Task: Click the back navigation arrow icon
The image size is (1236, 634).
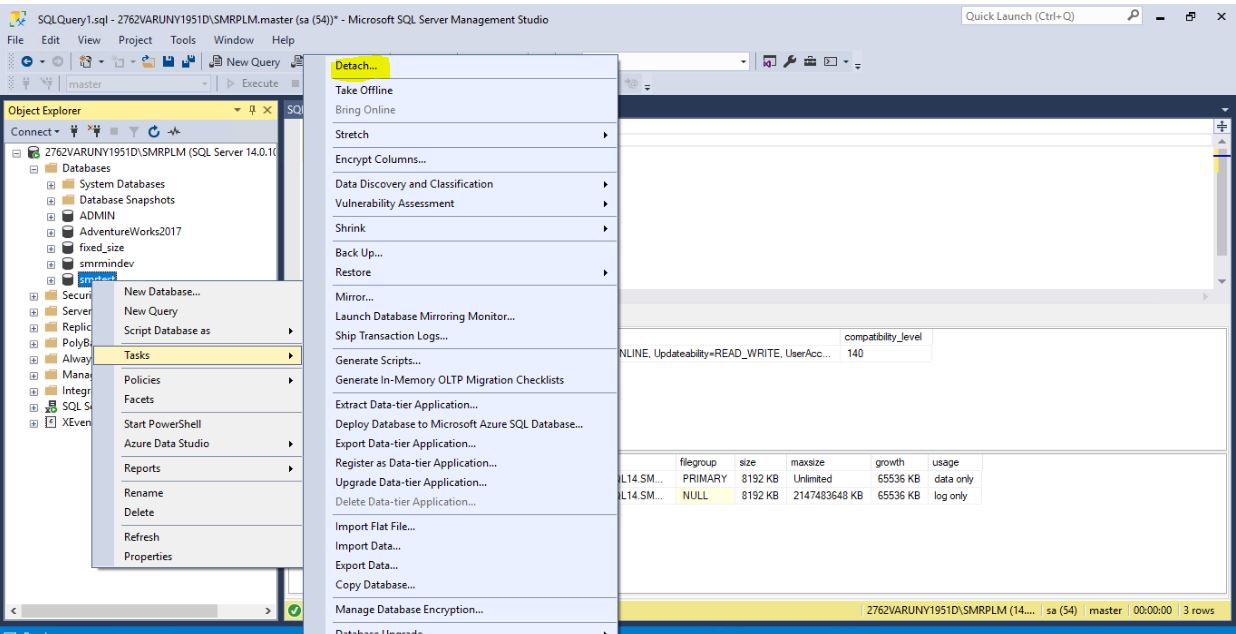Action: [x=29, y=60]
